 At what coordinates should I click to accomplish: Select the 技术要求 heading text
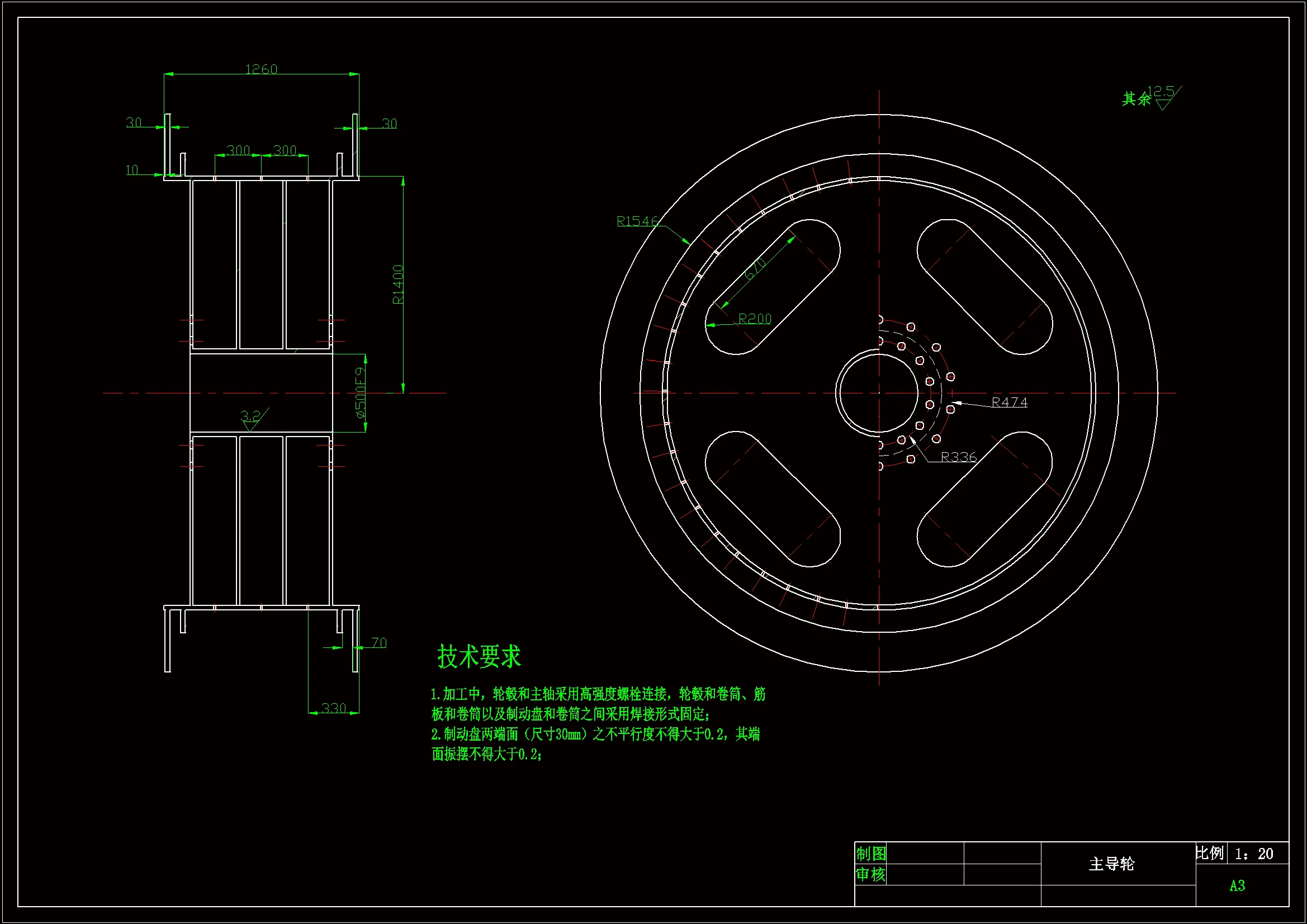479,656
